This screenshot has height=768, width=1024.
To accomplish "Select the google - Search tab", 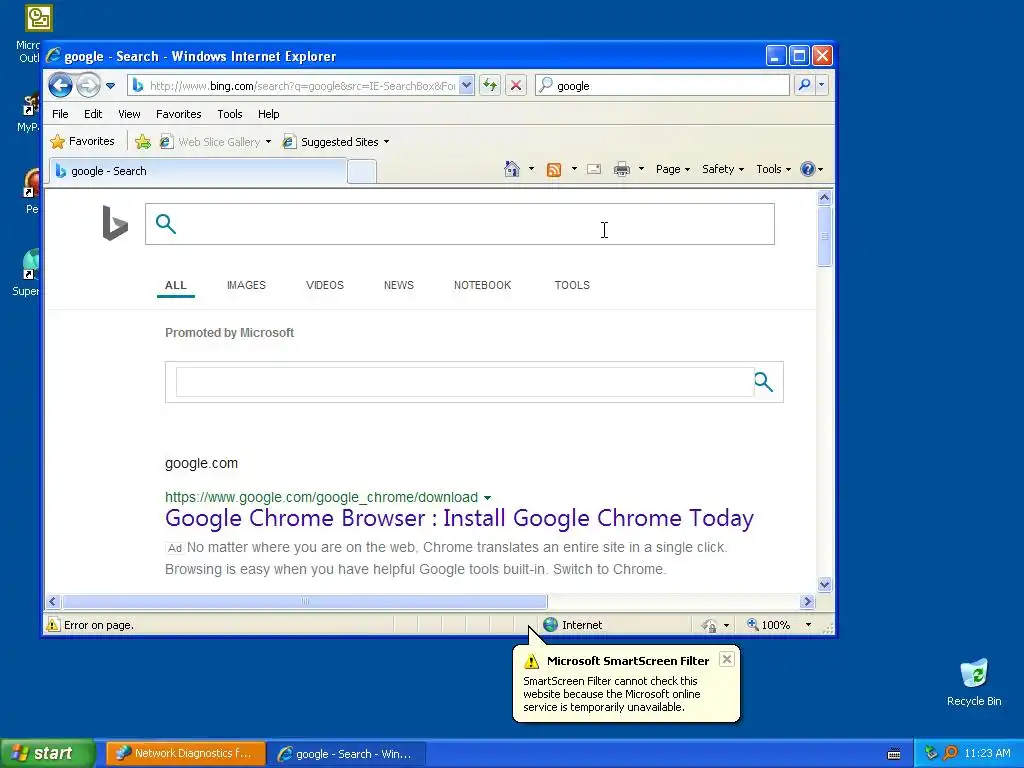I will point(198,171).
